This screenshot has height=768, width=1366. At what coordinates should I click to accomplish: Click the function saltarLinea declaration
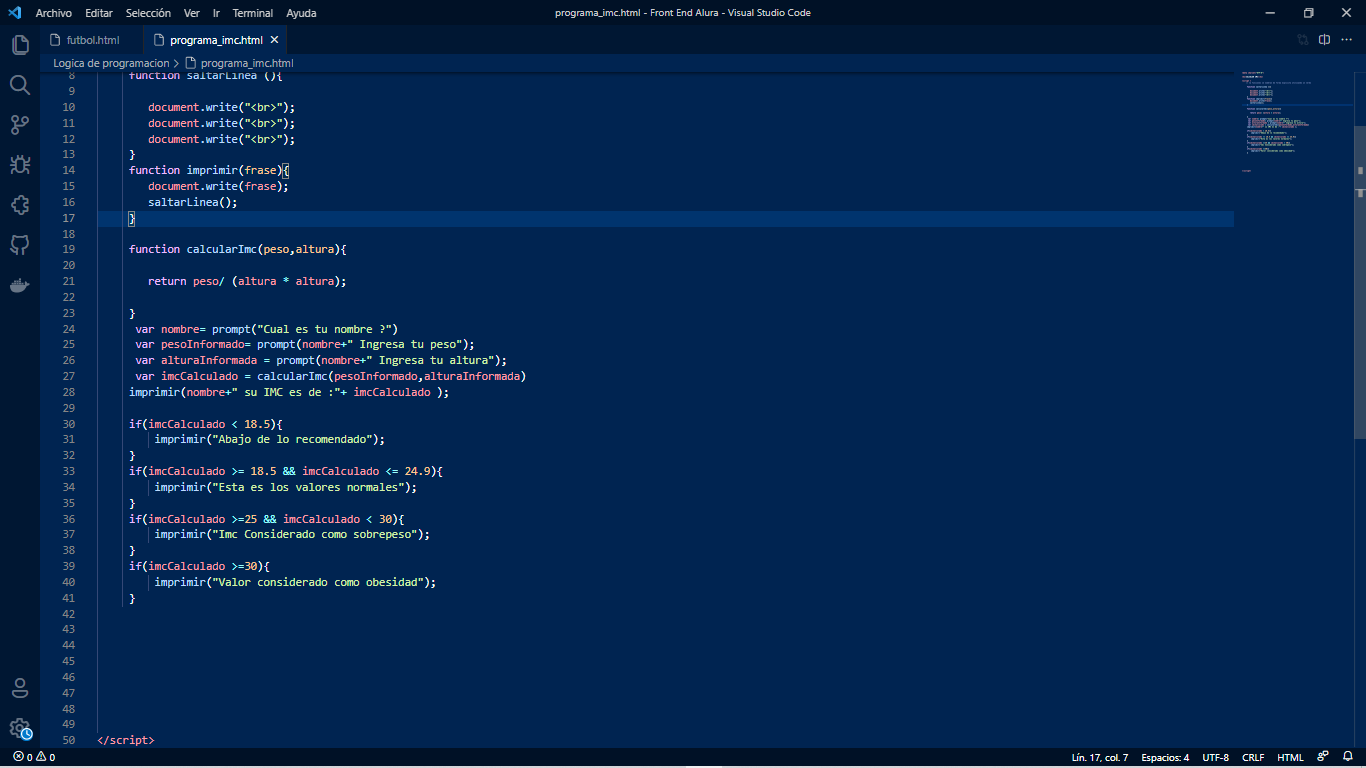pyautogui.click(x=206, y=75)
